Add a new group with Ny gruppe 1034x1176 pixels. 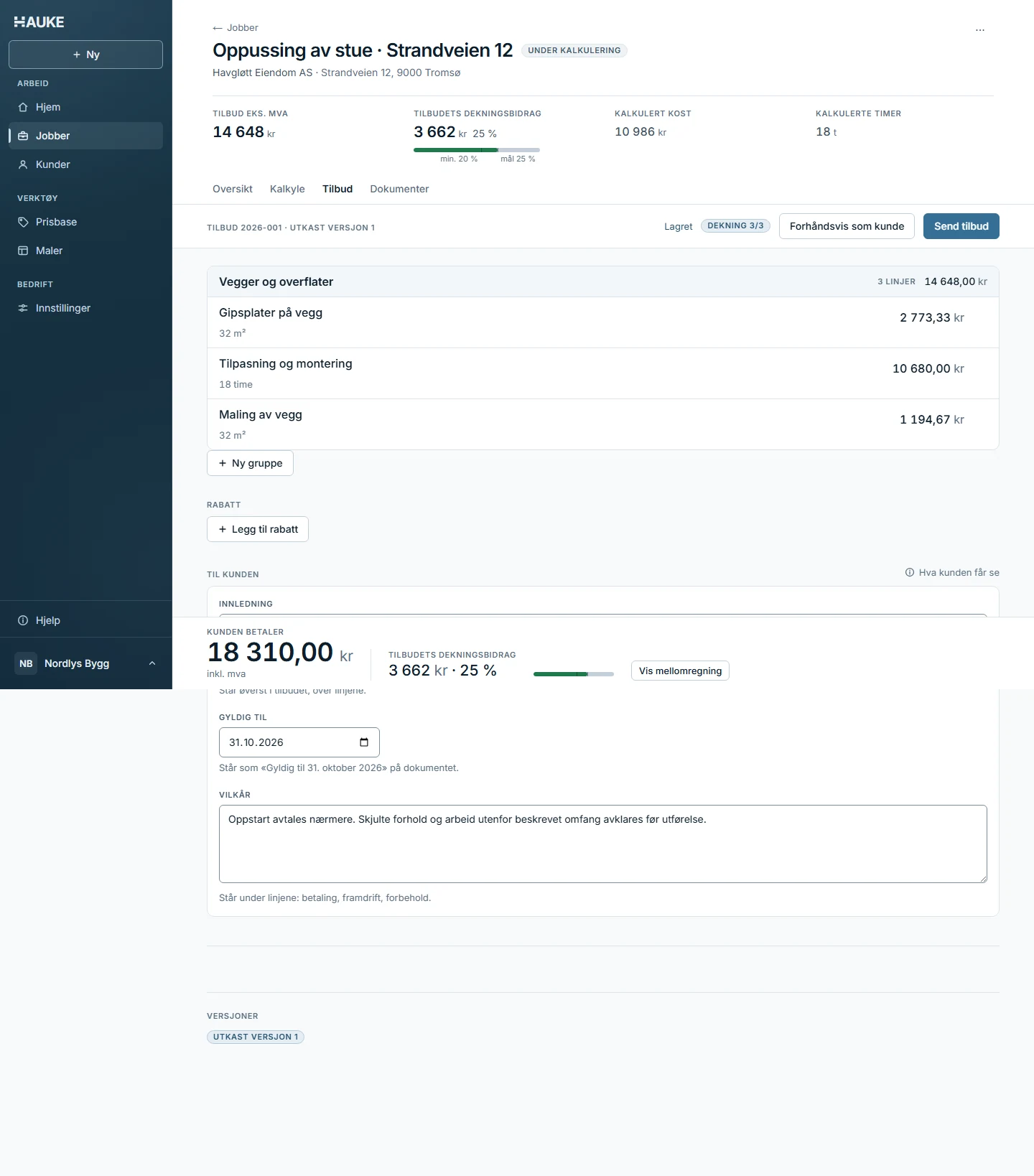coord(250,463)
